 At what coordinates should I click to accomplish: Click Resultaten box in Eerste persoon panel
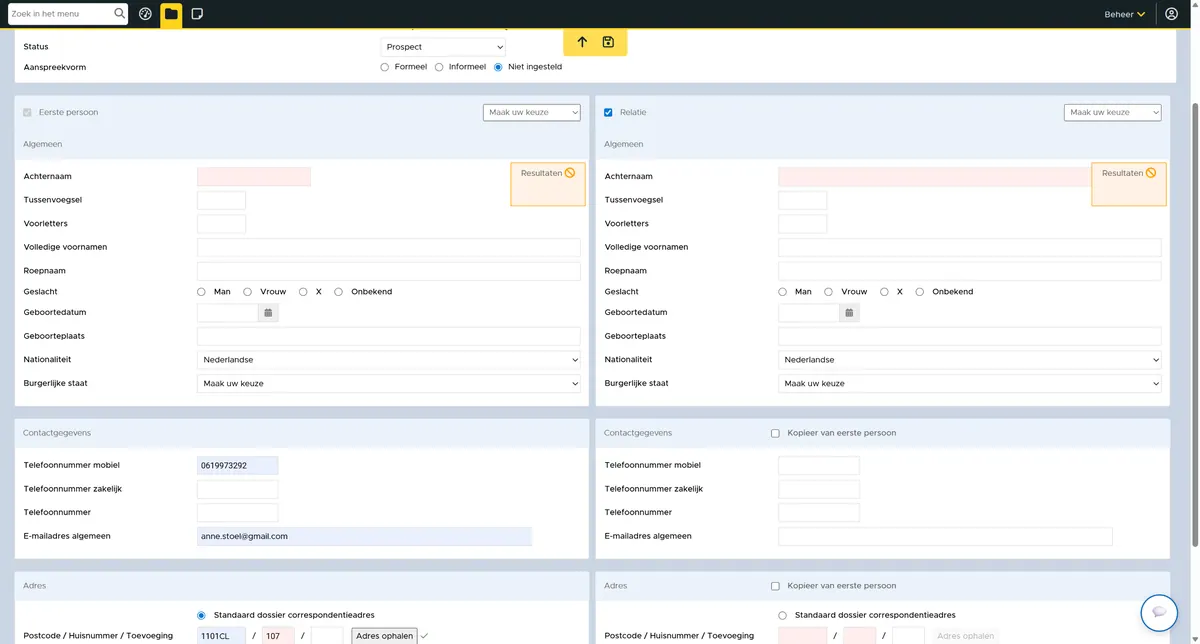click(x=548, y=184)
